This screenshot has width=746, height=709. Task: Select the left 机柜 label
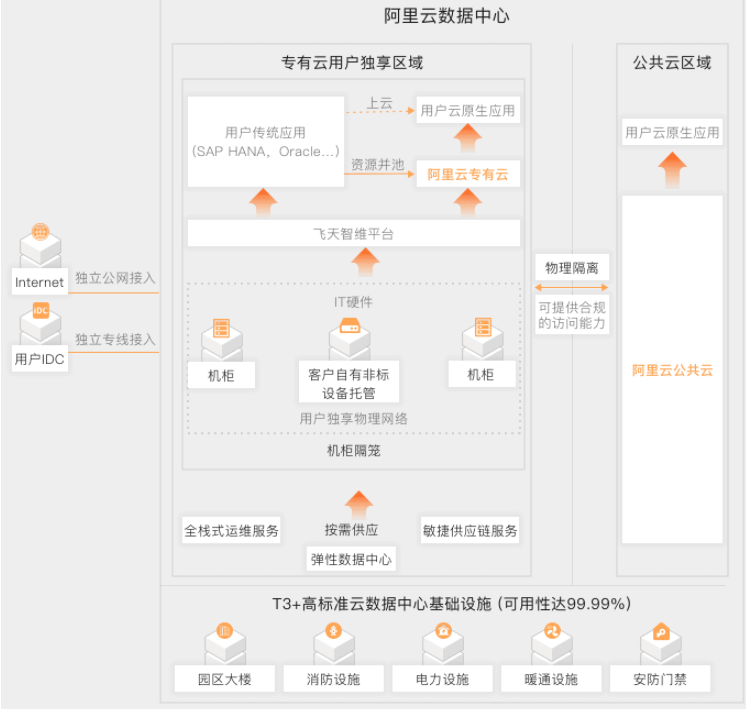pyautogui.click(x=221, y=375)
